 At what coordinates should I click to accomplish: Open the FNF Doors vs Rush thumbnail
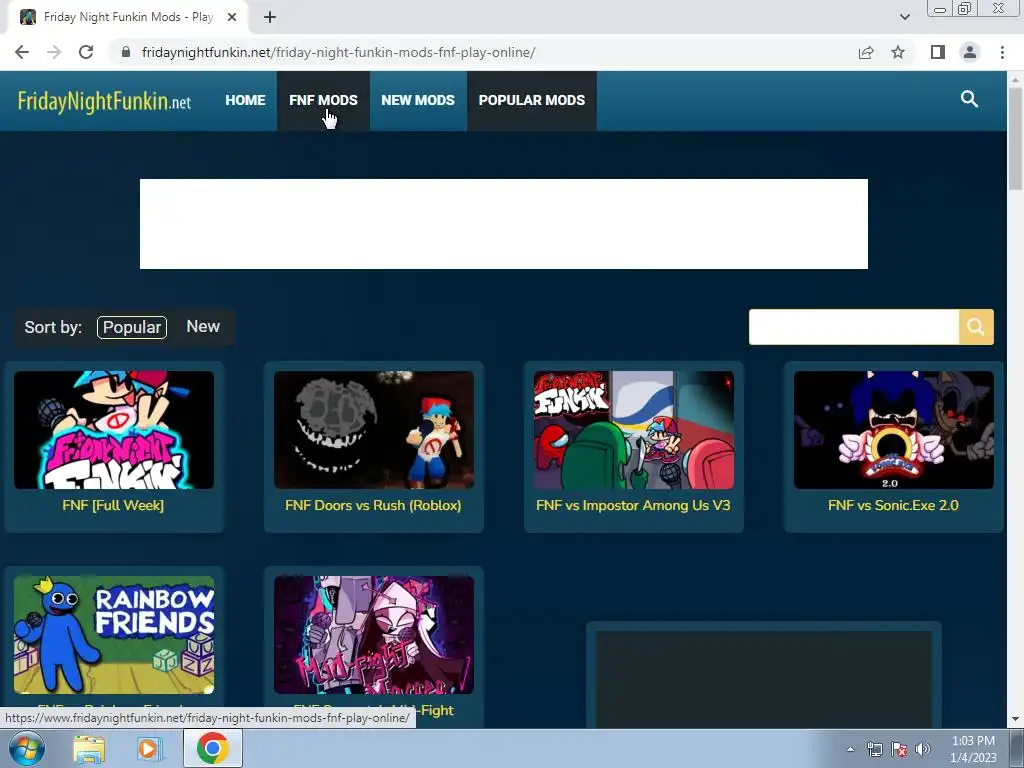[x=374, y=430]
